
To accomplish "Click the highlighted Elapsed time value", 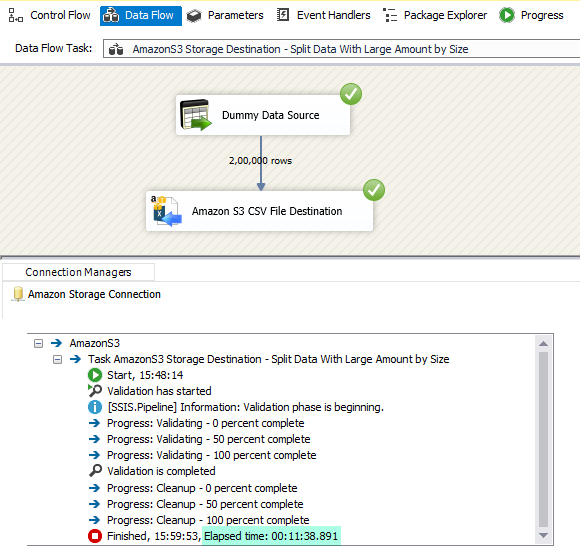I will coord(271,536).
